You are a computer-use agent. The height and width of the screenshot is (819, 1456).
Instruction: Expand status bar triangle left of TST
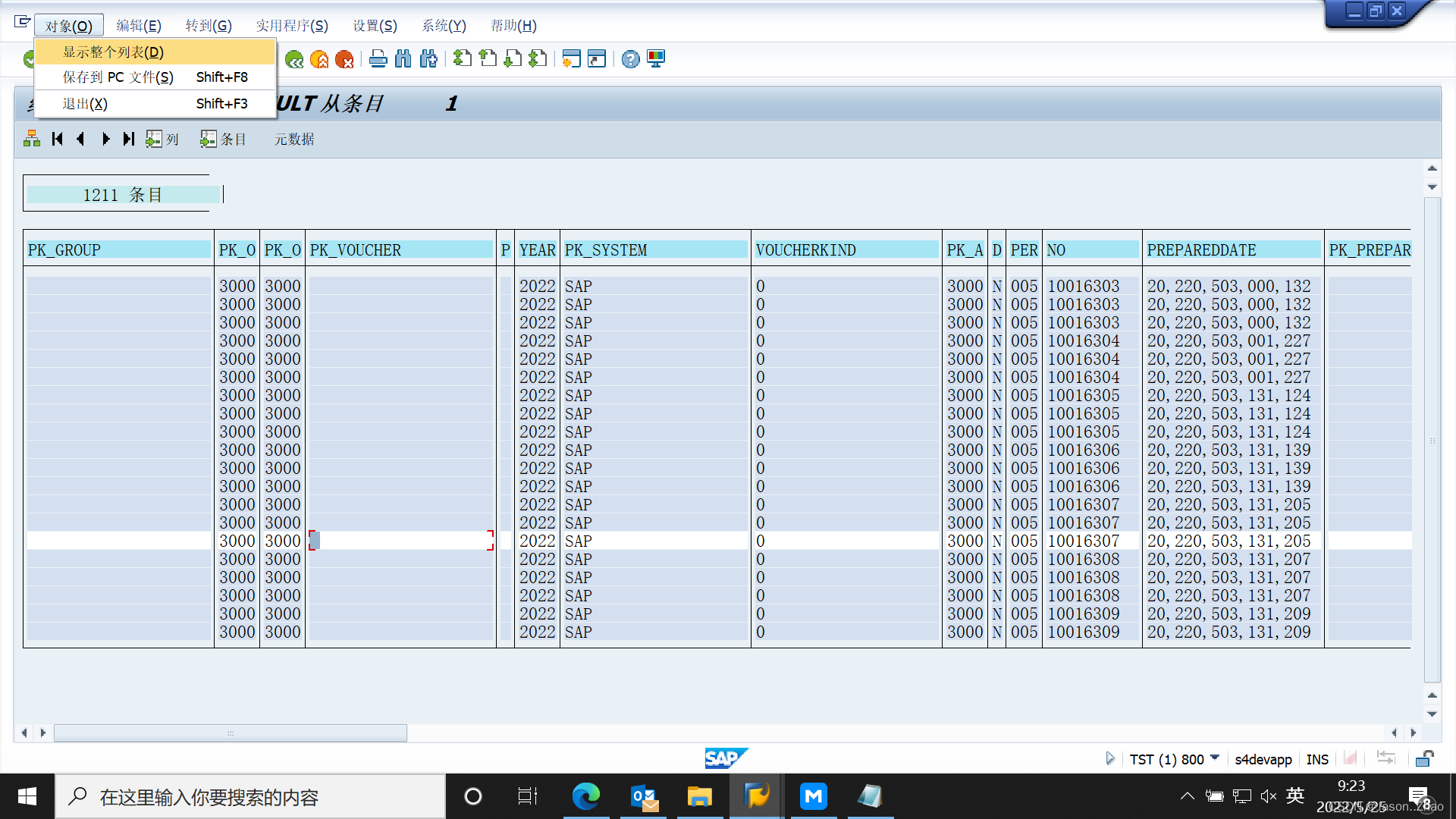pyautogui.click(x=1109, y=758)
